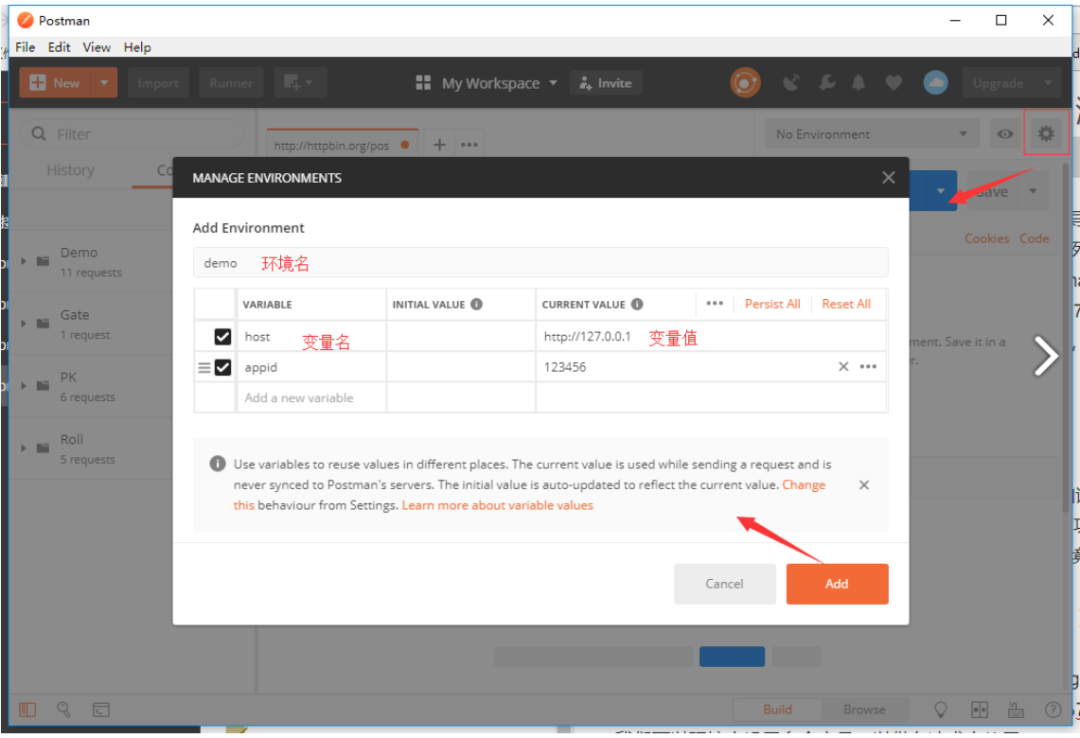Click the Invite button

pos(605,83)
